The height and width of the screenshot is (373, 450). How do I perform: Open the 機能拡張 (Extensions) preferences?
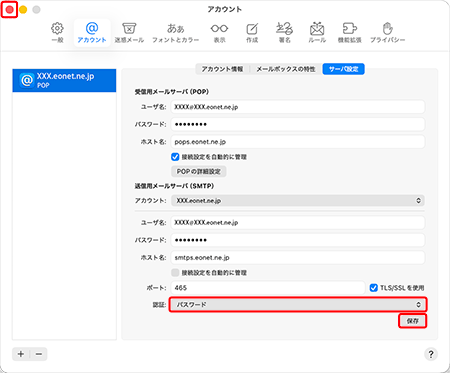coord(350,33)
